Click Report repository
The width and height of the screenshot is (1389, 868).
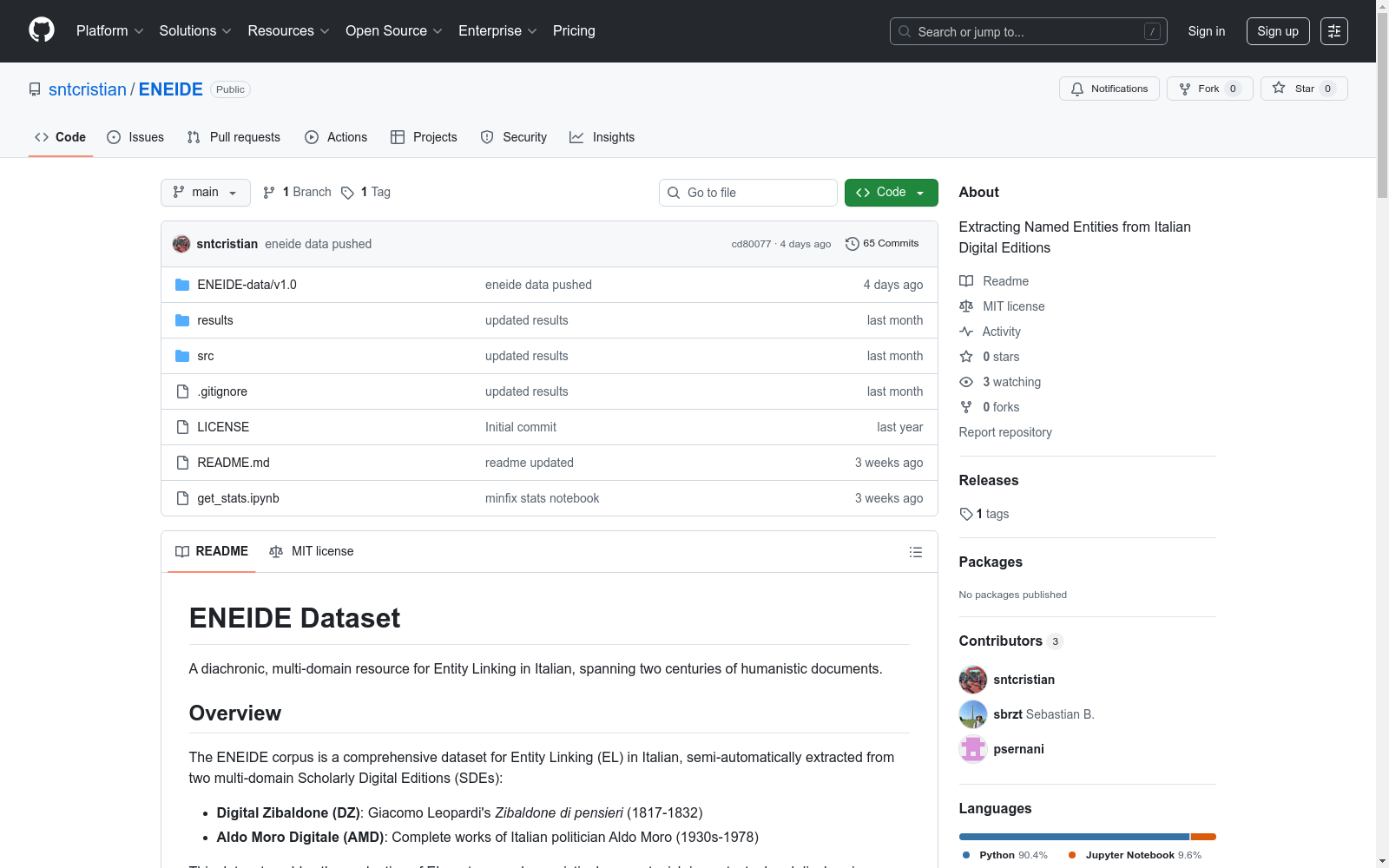click(x=1005, y=432)
